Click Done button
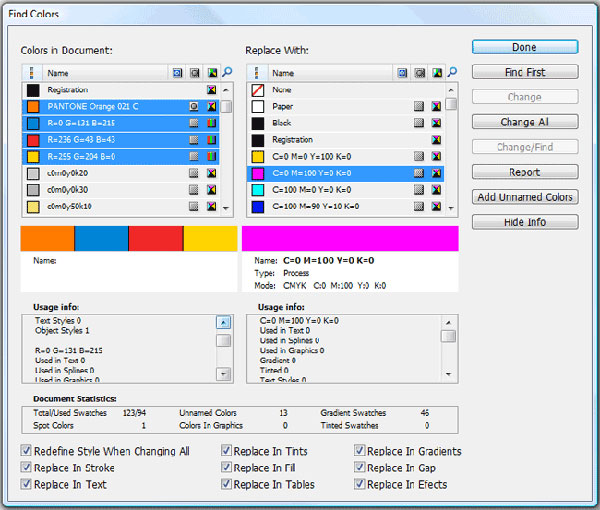Image resolution: width=600 pixels, height=510 pixels. (x=525, y=47)
